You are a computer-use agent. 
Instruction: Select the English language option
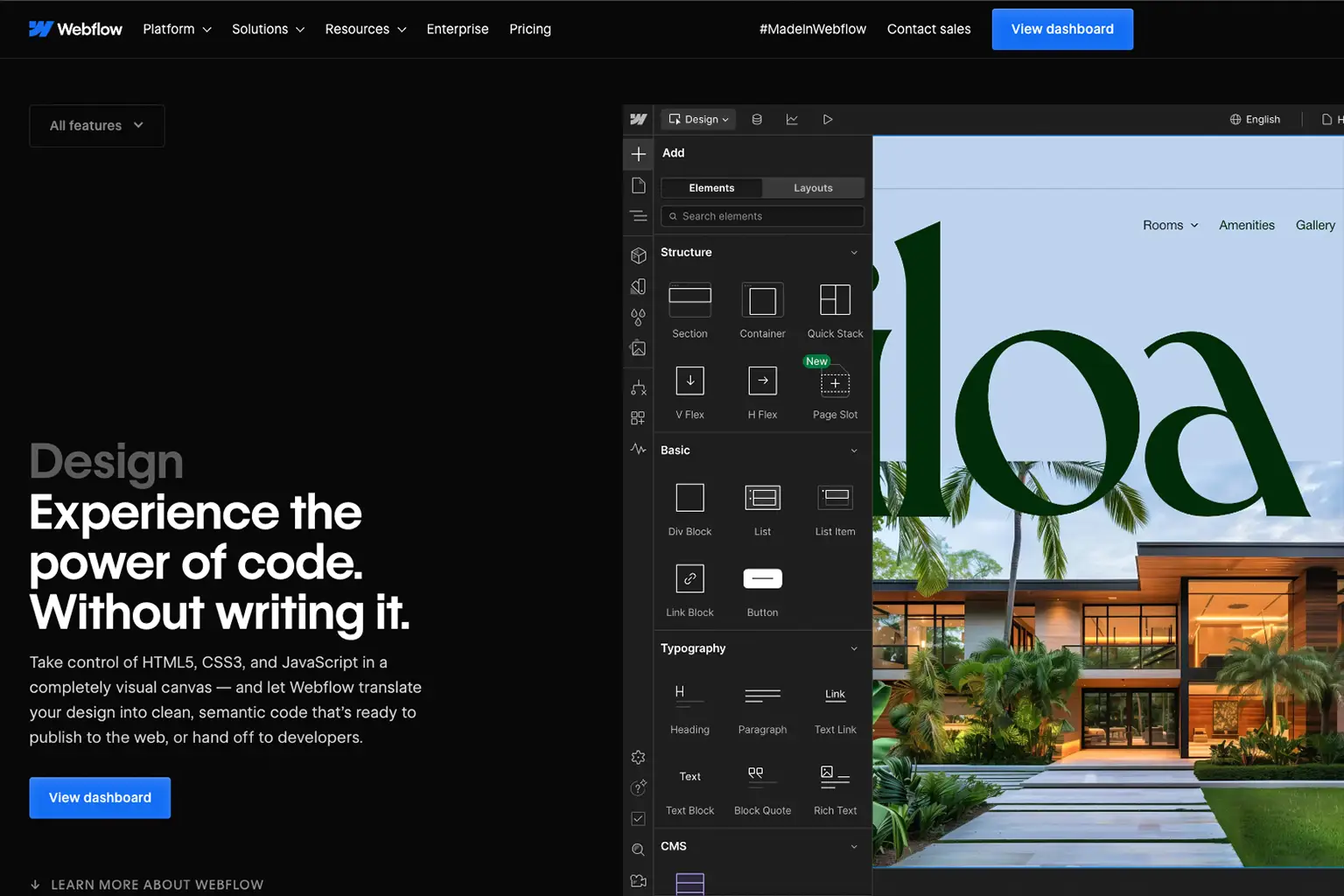pos(1255,119)
